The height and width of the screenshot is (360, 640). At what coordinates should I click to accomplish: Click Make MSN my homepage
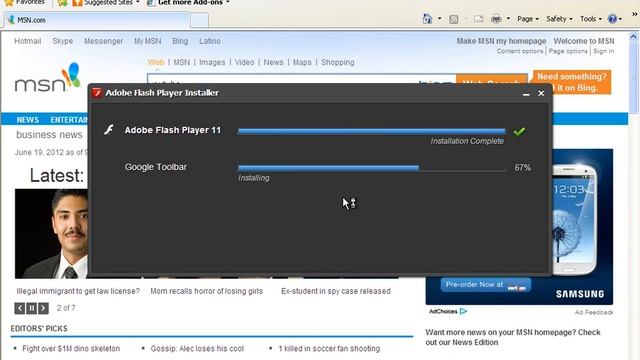(x=501, y=41)
